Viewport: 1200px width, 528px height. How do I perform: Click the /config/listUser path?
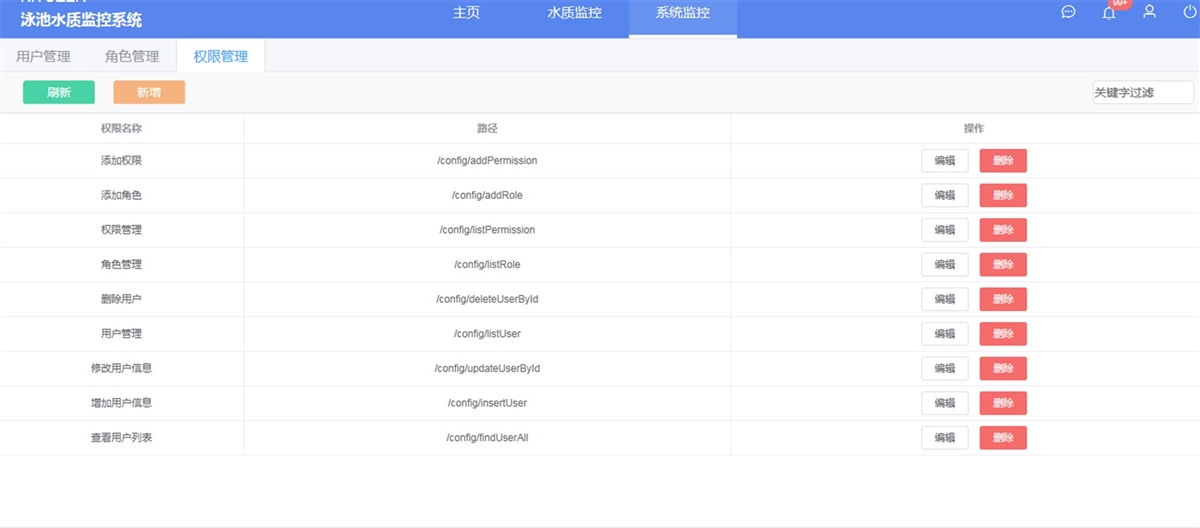487,334
